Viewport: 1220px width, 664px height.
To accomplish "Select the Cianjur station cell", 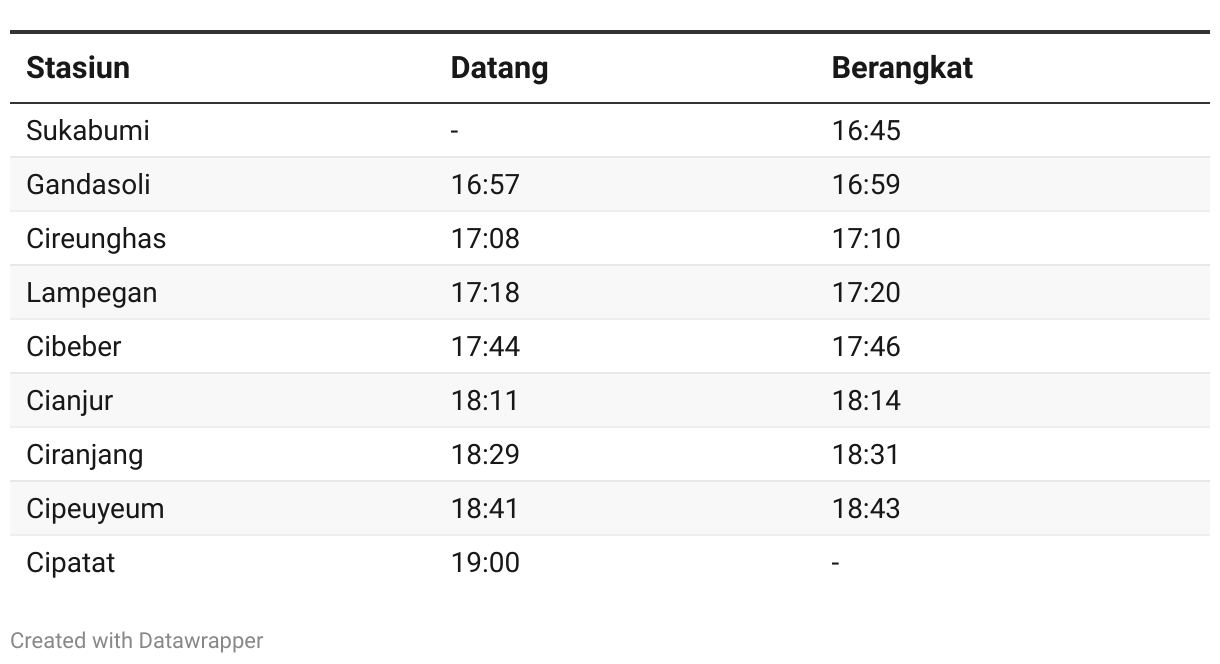I will pos(70,401).
